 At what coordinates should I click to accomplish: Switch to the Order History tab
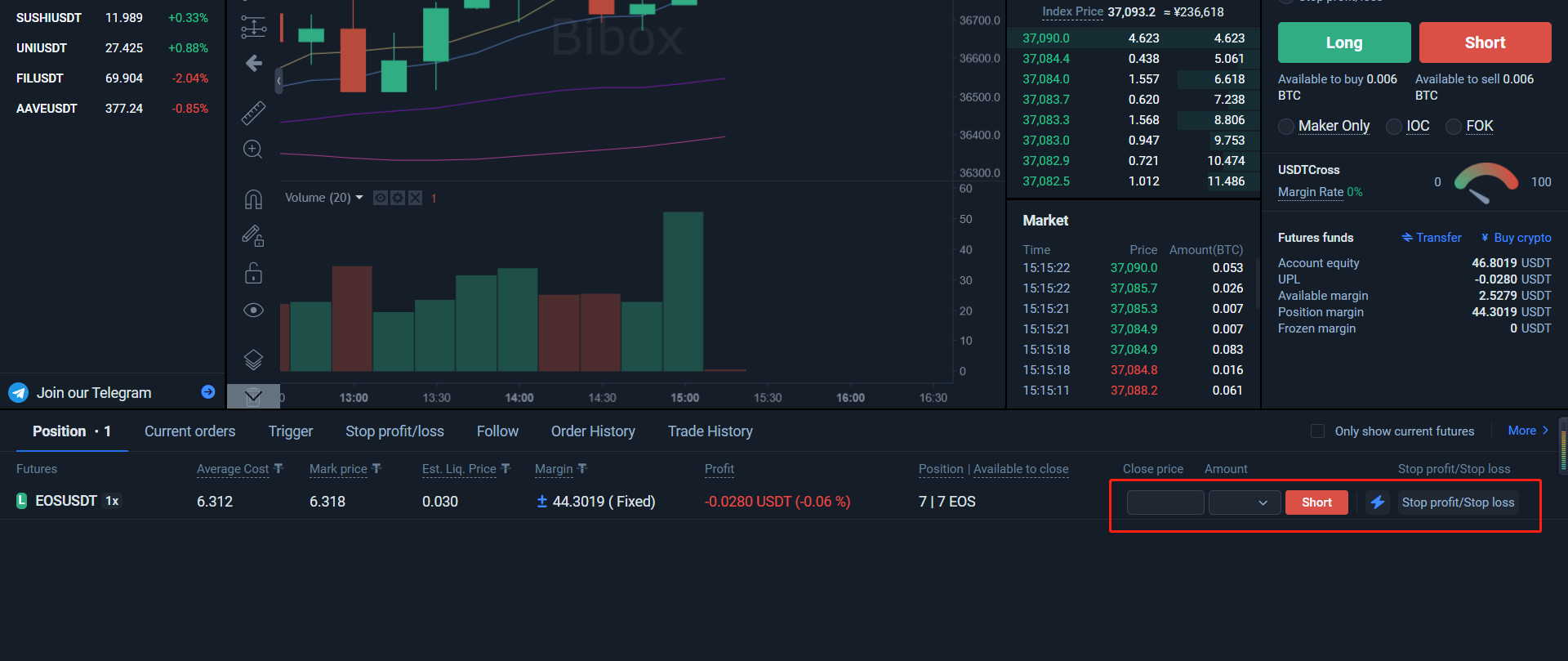(593, 431)
